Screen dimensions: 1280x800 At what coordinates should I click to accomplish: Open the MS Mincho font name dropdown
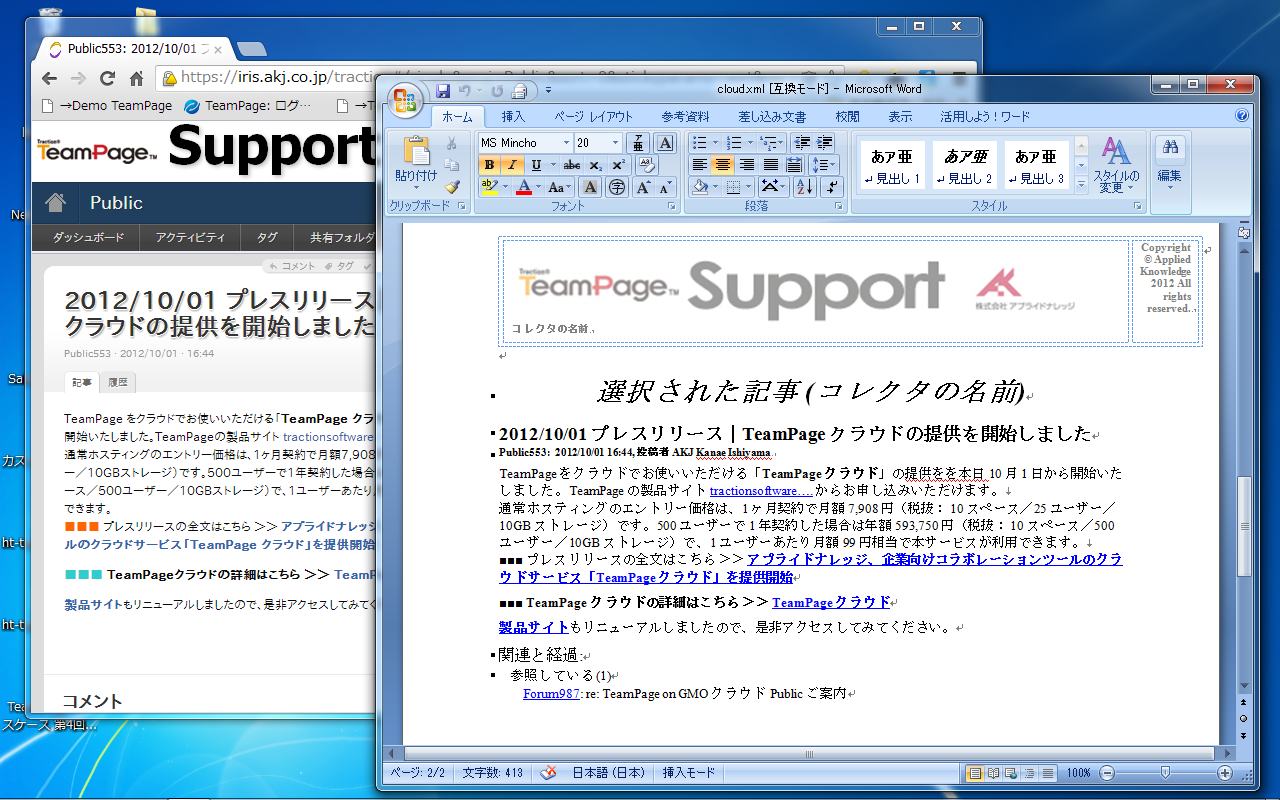pos(566,143)
